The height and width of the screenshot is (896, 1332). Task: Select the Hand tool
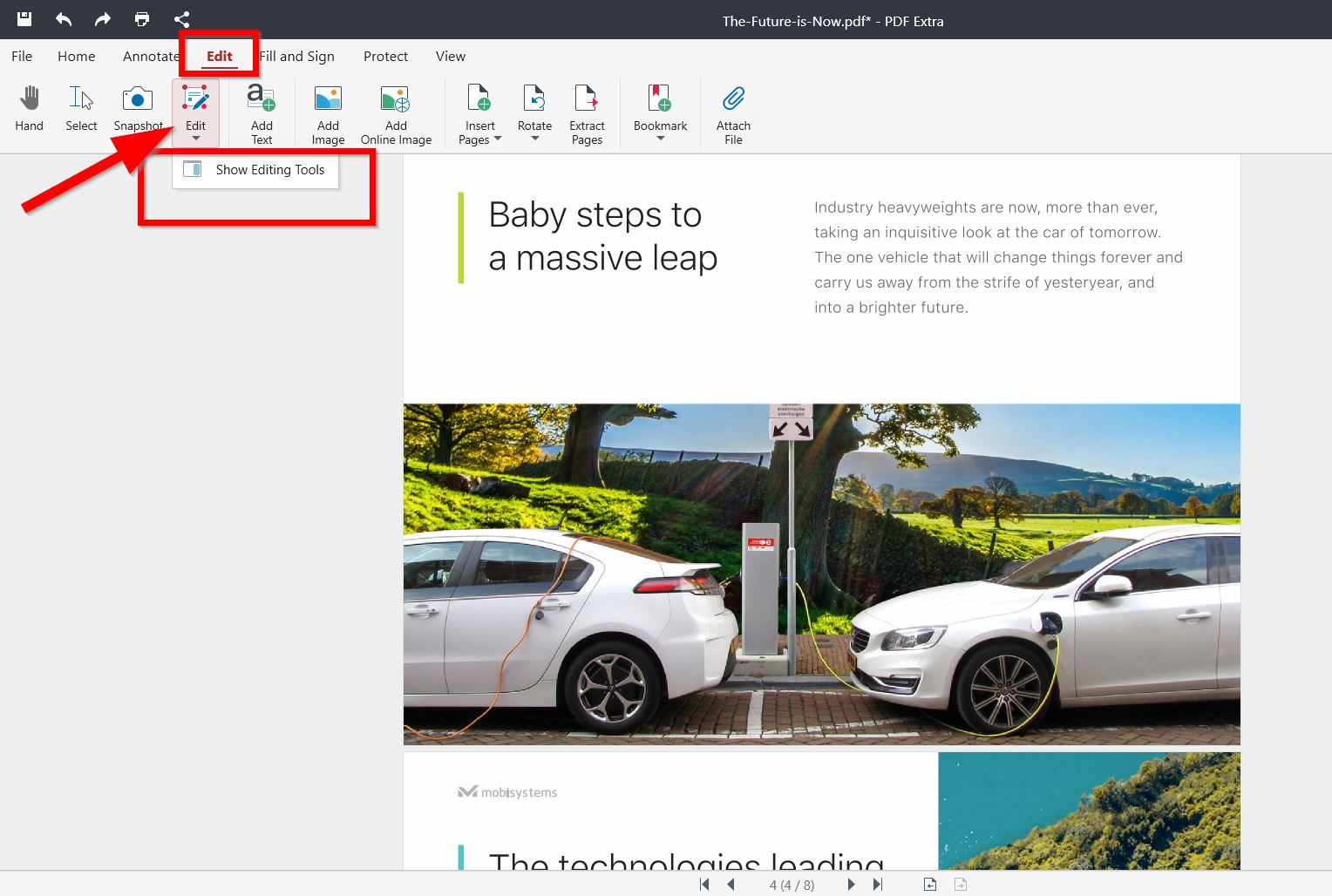coord(29,108)
